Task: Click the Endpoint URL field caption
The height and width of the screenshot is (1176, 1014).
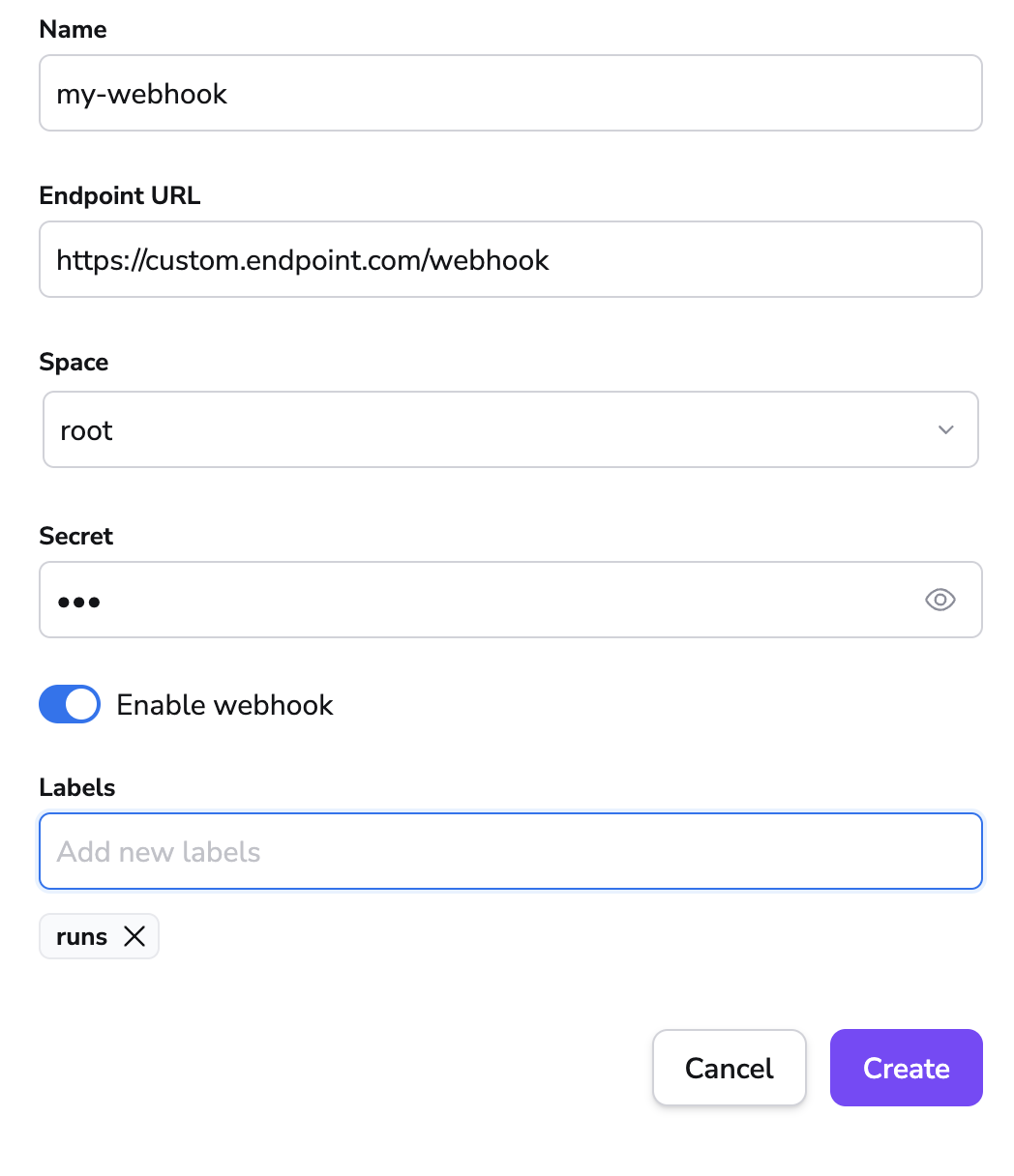Action: (120, 195)
